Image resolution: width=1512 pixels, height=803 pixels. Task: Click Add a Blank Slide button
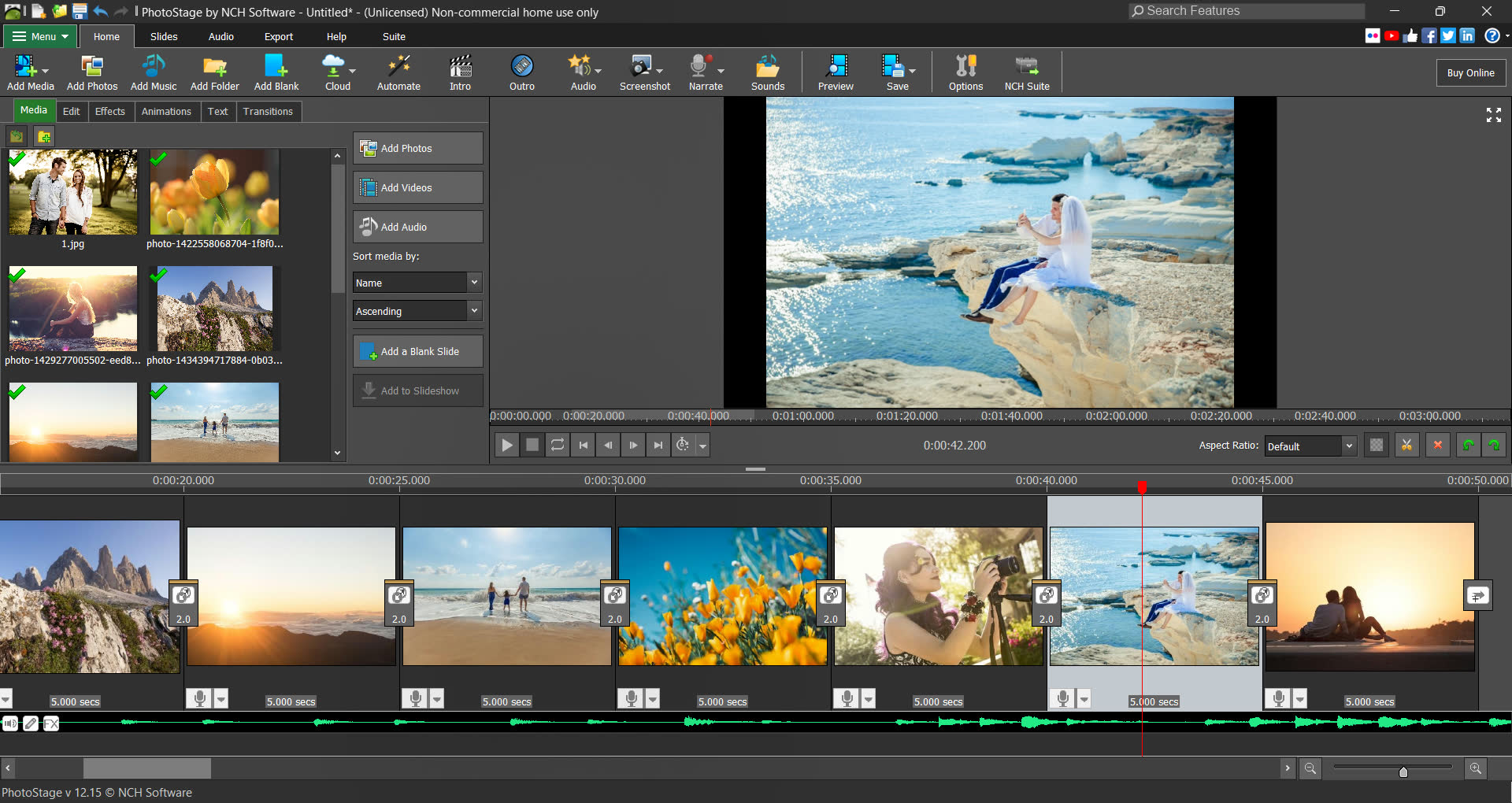(x=418, y=351)
